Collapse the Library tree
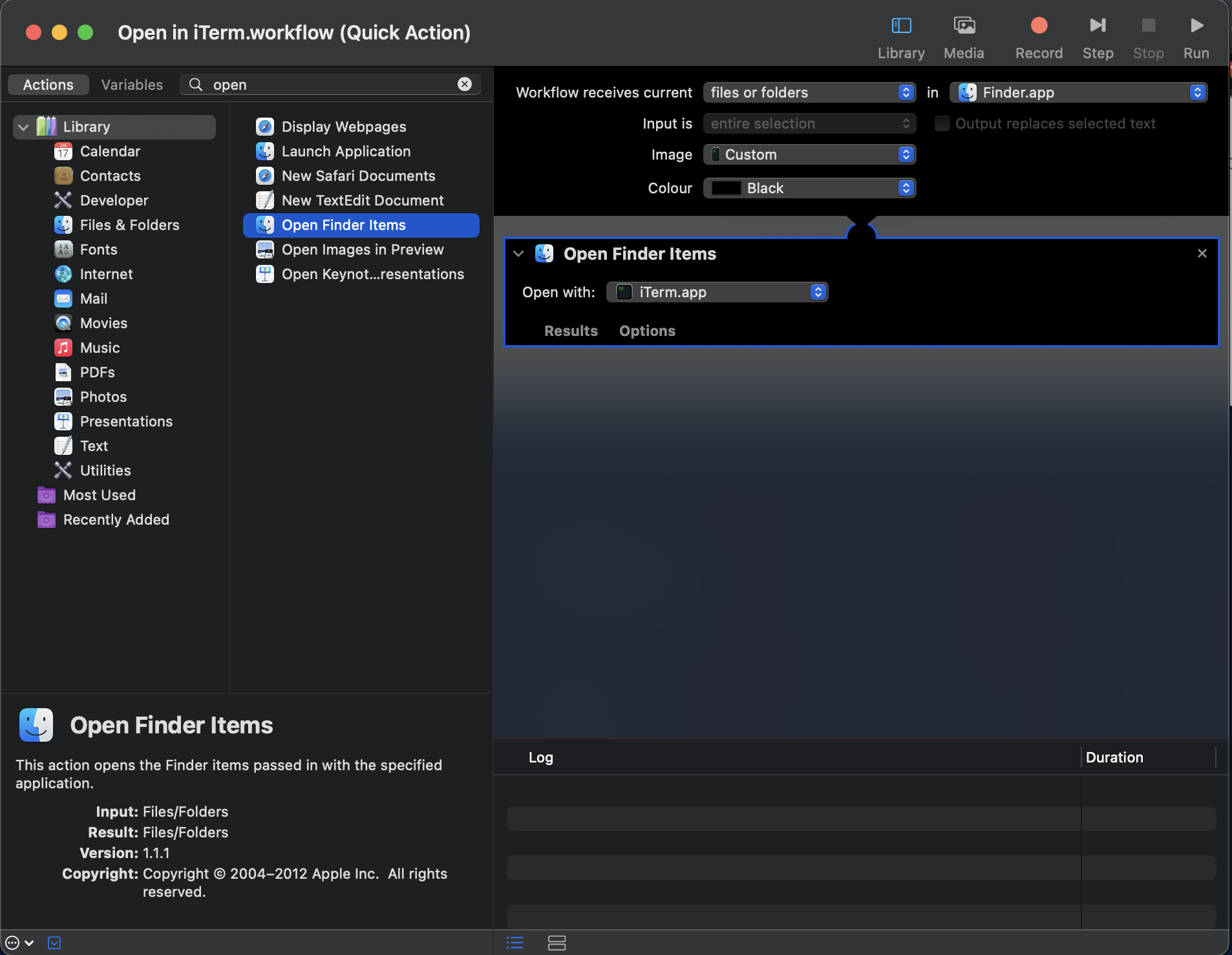 pos(24,127)
